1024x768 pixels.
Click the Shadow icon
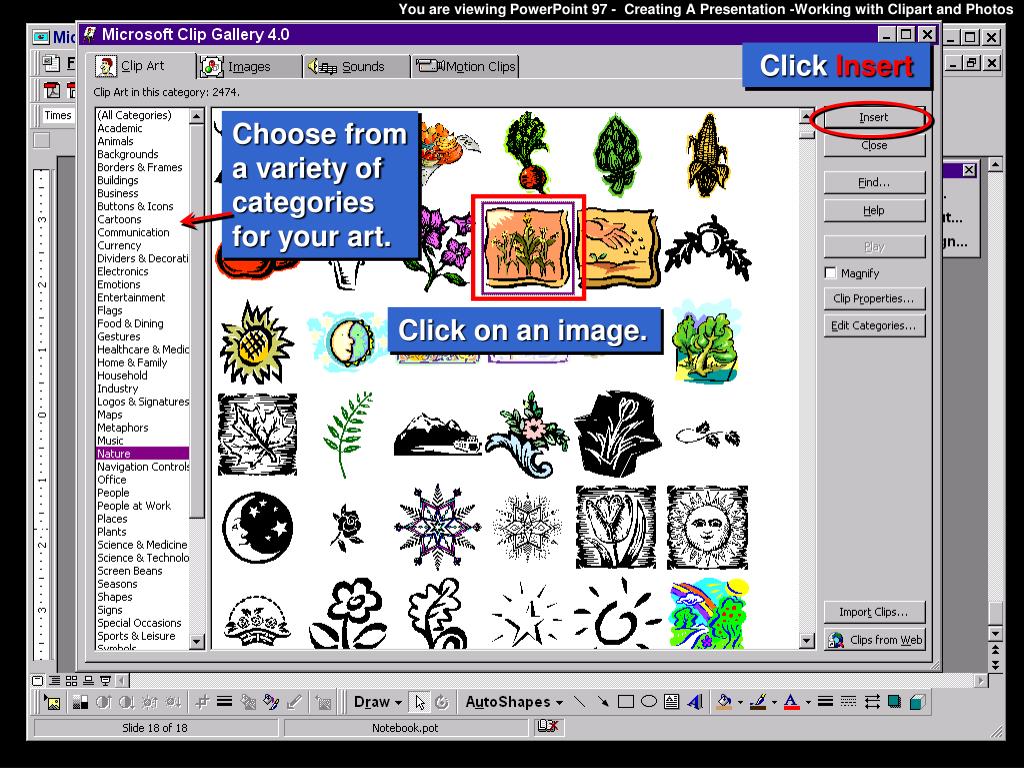[895, 702]
